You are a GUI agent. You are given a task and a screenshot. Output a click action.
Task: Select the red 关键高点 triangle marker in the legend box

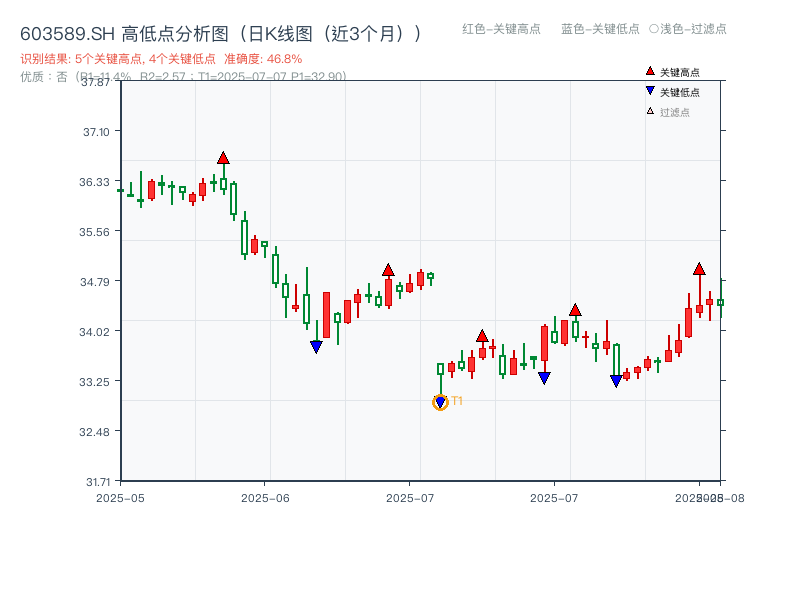coord(650,70)
